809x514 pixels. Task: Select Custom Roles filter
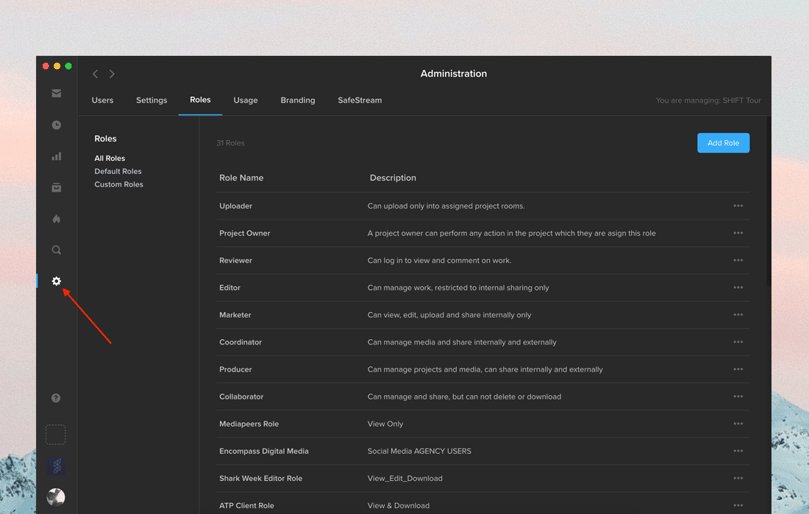119,184
